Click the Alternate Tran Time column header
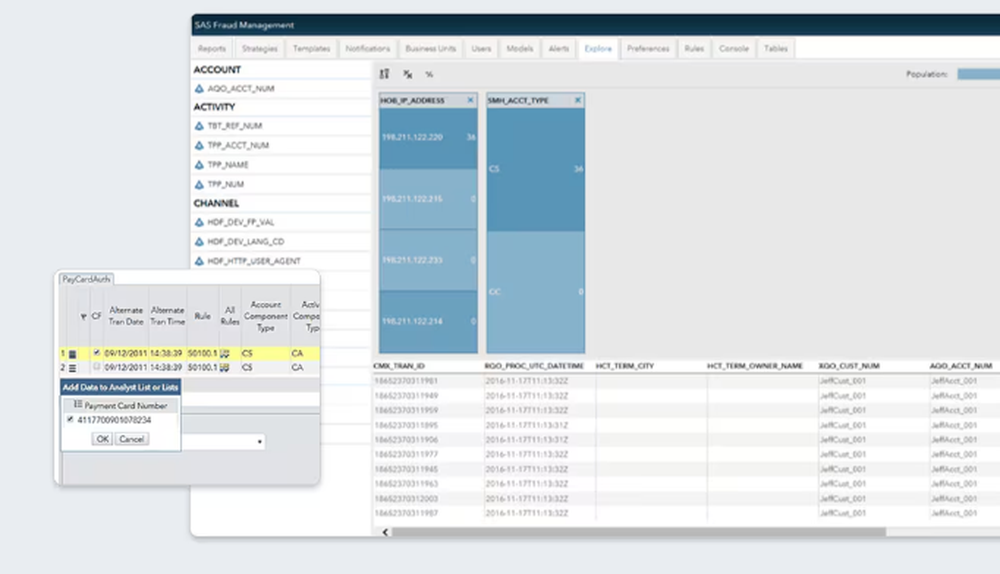Image resolution: width=1000 pixels, height=574 pixels. click(168, 316)
